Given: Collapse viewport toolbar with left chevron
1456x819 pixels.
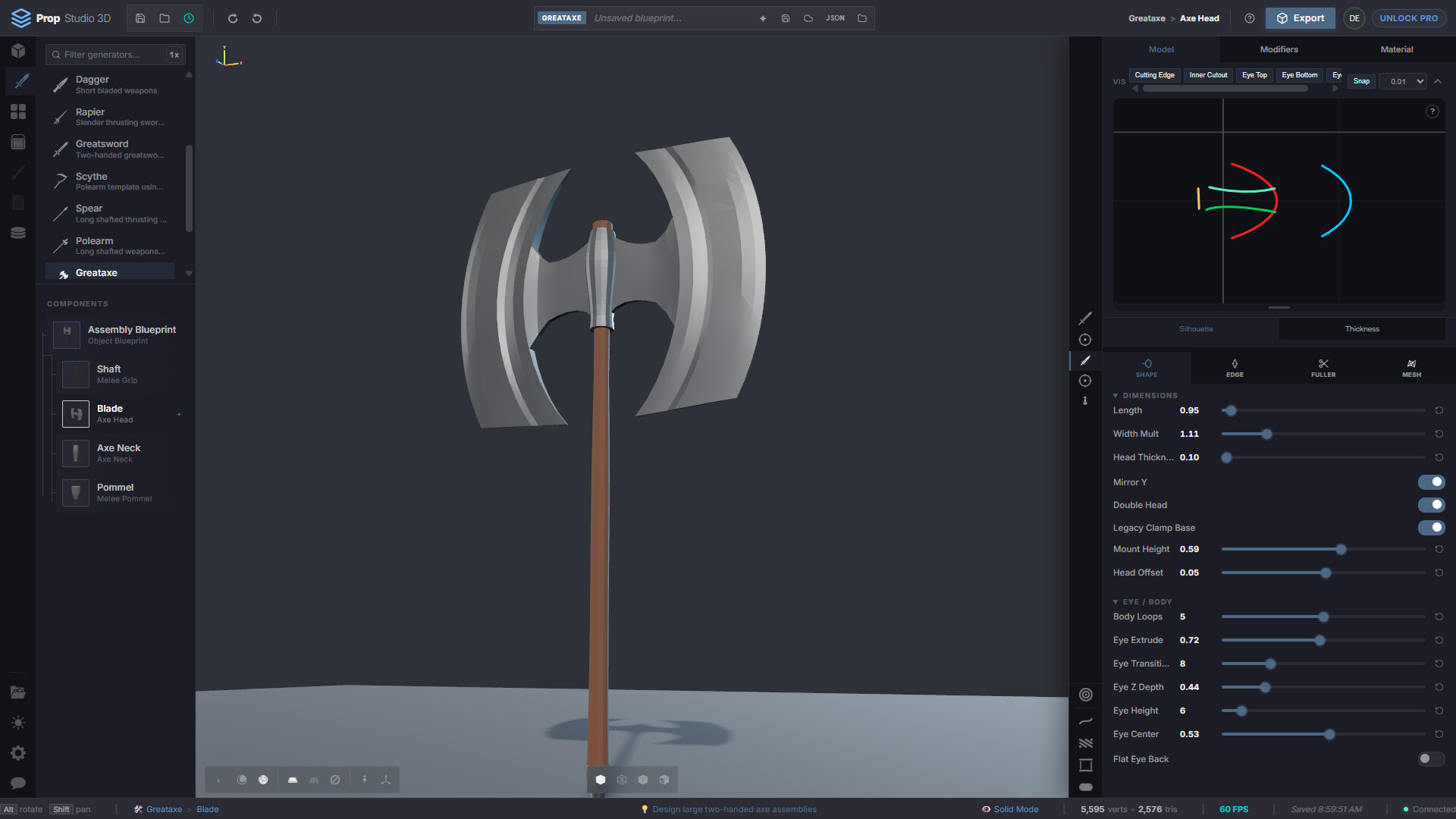Looking at the screenshot, I should tap(218, 780).
